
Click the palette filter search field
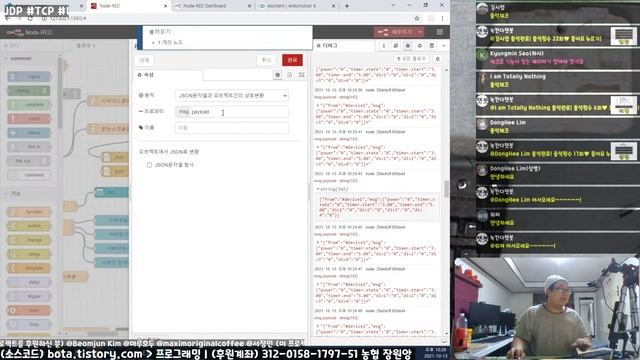click(x=31, y=46)
